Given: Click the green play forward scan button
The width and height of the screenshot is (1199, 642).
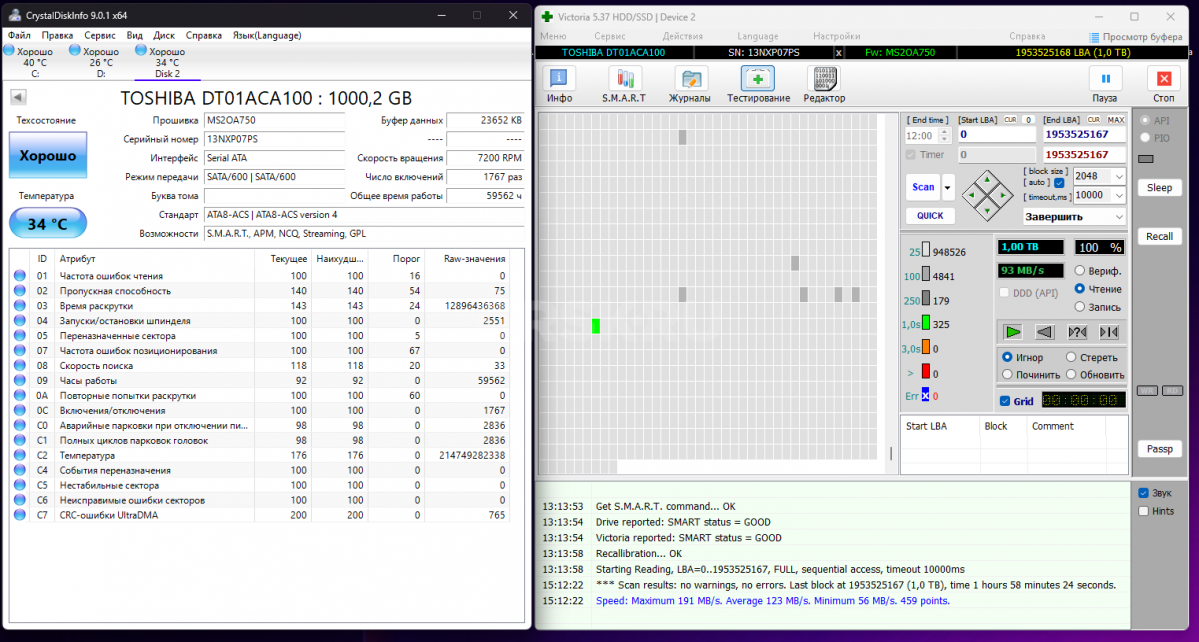Looking at the screenshot, I should tap(1013, 332).
